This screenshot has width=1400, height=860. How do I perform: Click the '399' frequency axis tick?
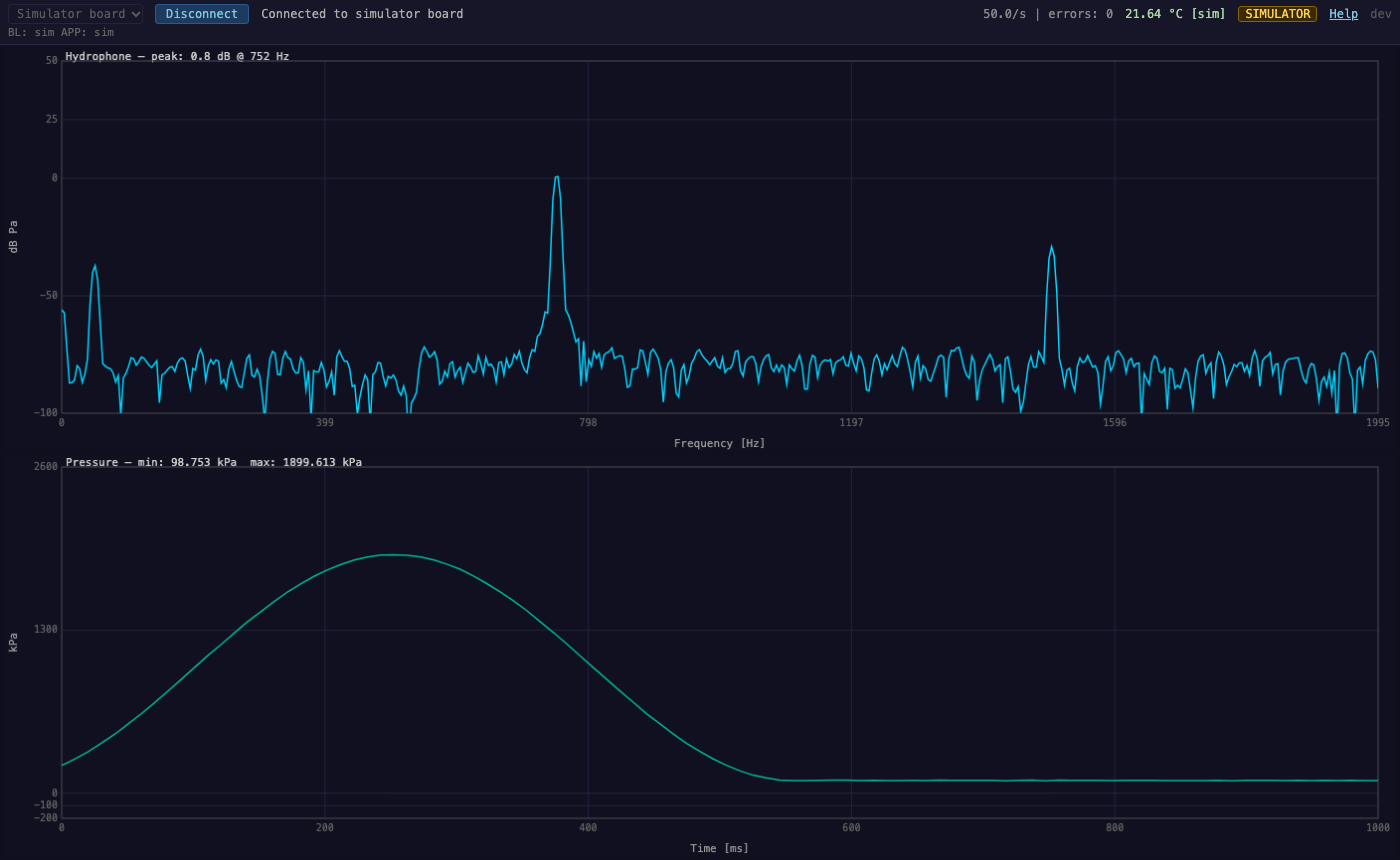pos(325,422)
